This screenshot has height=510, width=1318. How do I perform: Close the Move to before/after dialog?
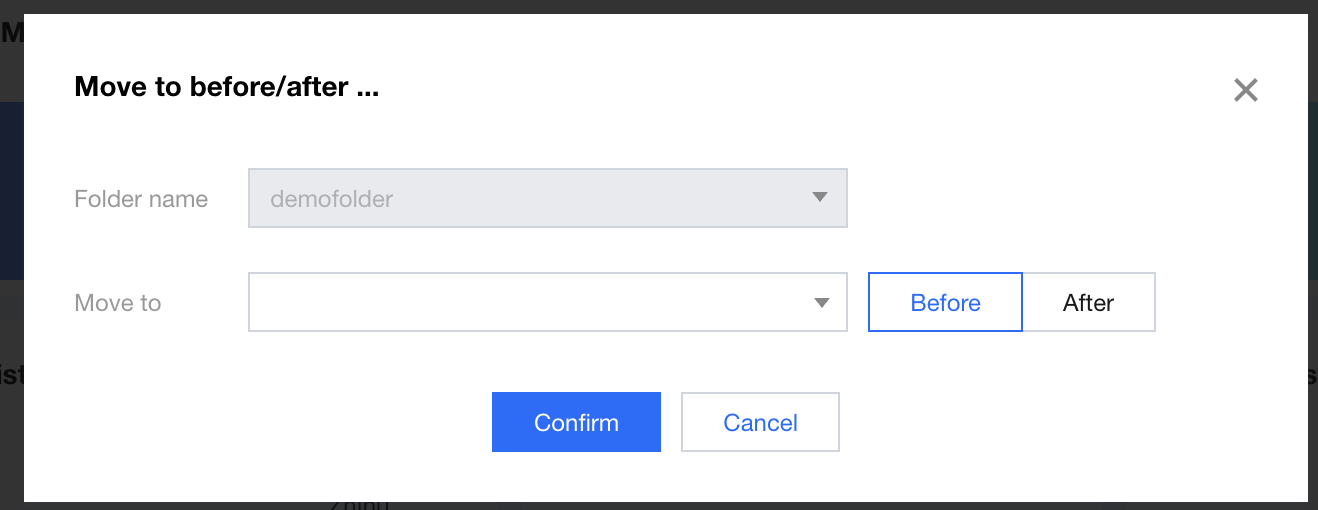(x=1245, y=90)
